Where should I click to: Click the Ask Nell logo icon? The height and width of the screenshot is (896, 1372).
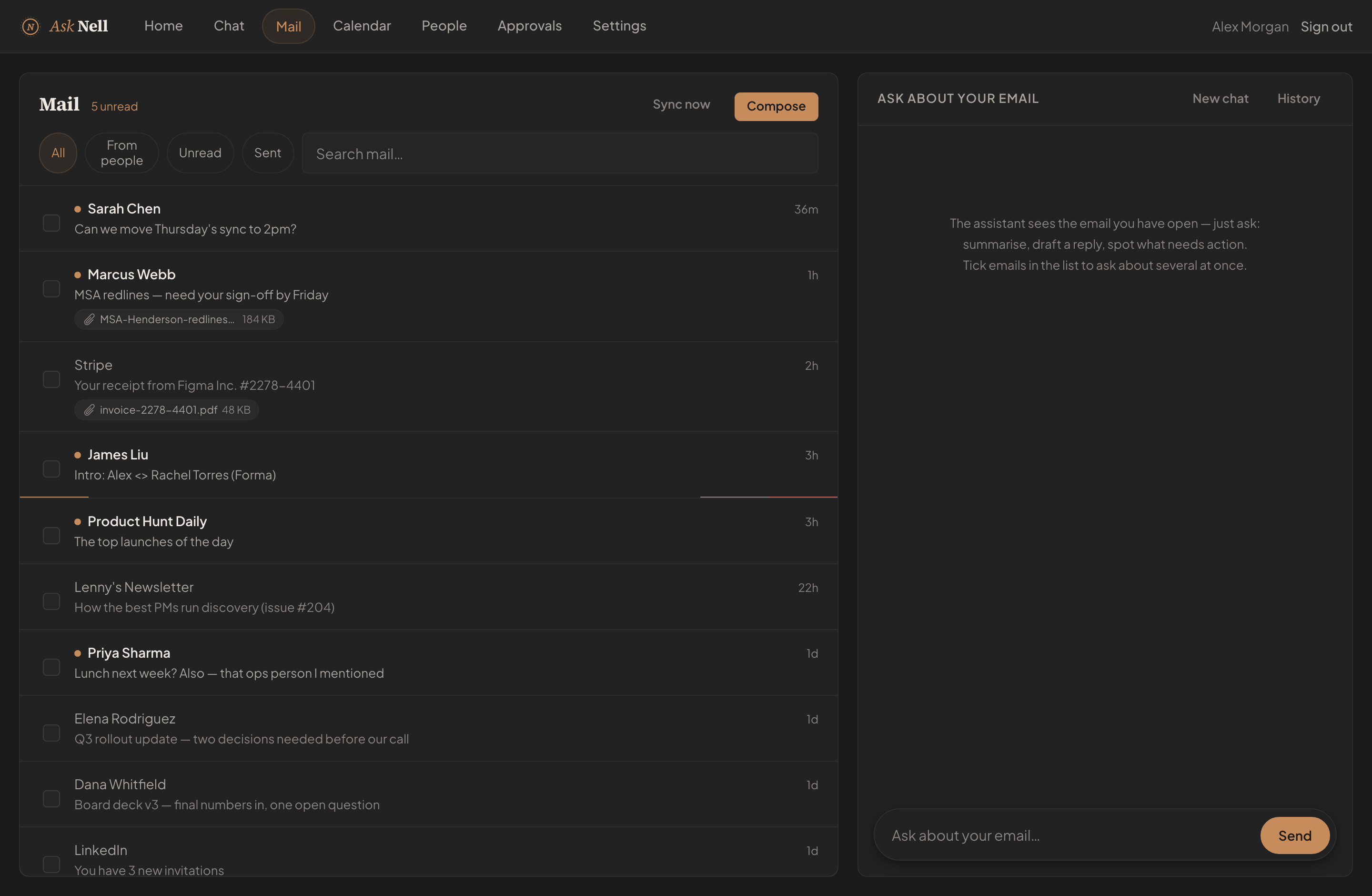(x=30, y=27)
